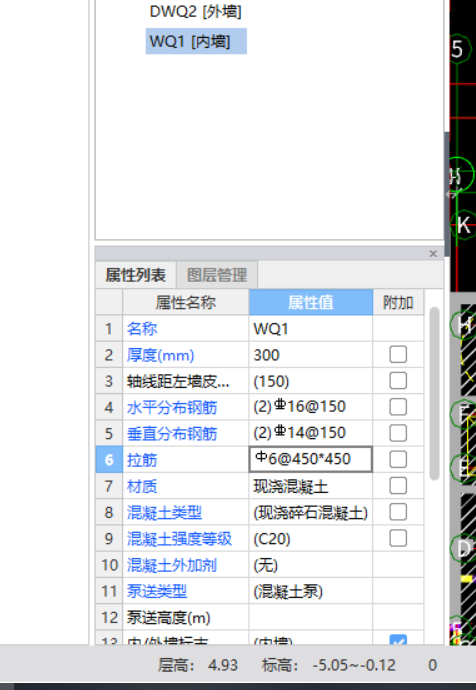The height and width of the screenshot is (690, 476).
Task: Toggle the 附加 checkbox for 垂直分布钢筋
Action: click(398, 433)
